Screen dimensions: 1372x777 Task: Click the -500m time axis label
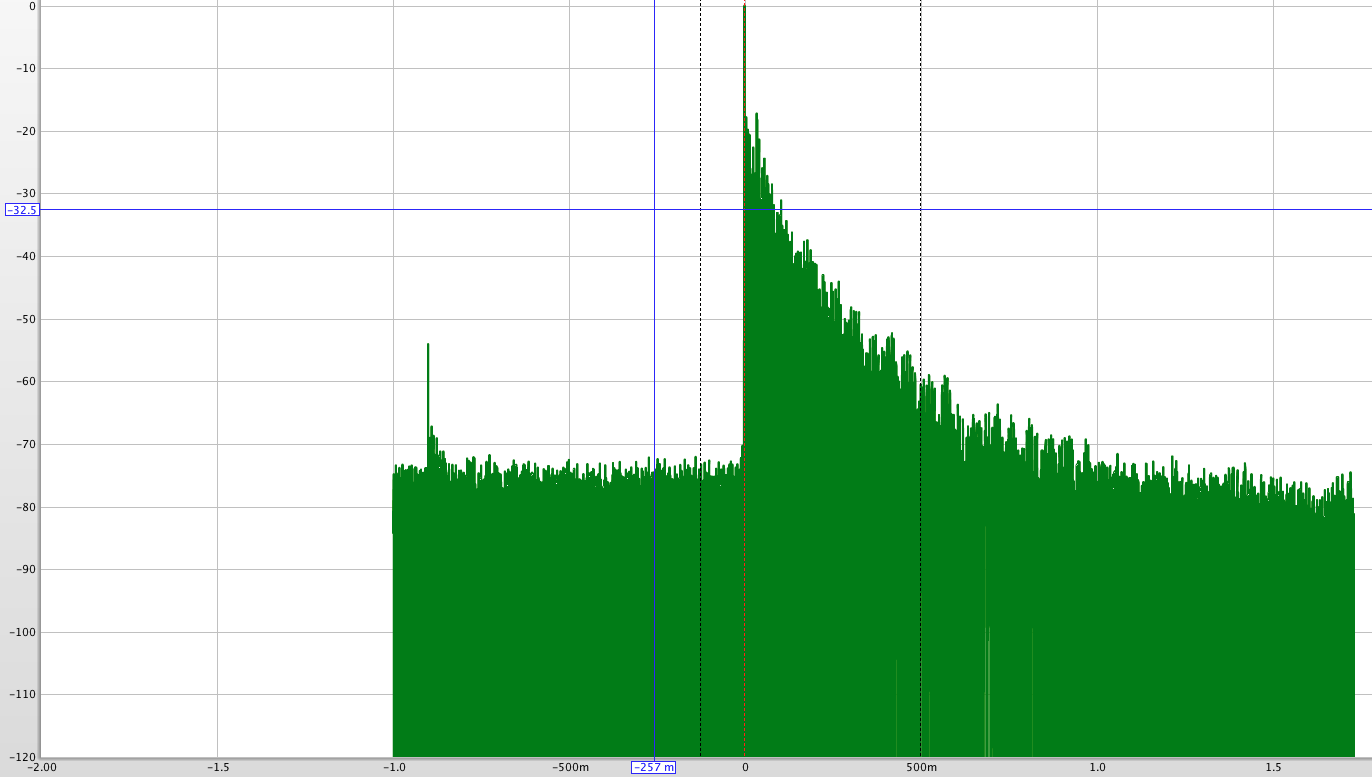[x=570, y=768]
